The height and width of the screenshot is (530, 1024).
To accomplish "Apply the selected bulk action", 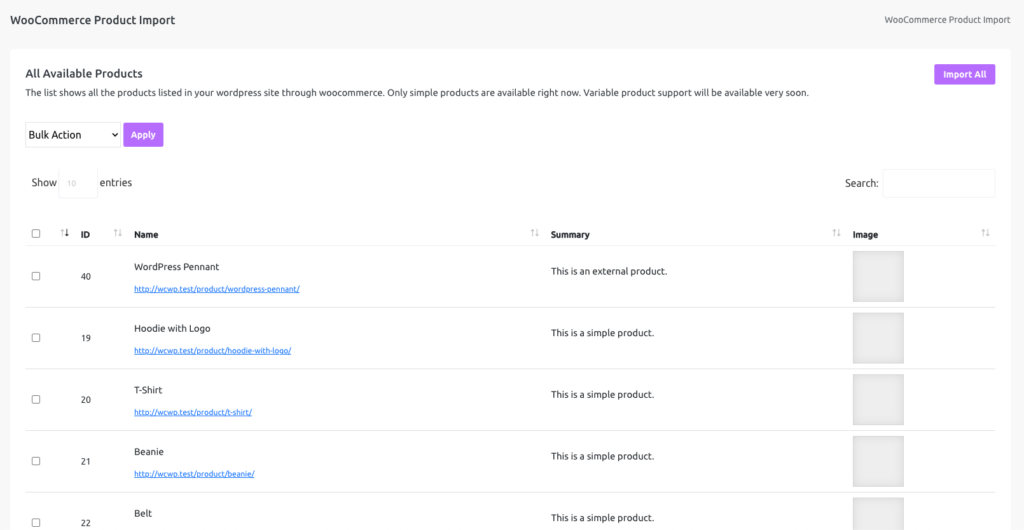I will (143, 134).
